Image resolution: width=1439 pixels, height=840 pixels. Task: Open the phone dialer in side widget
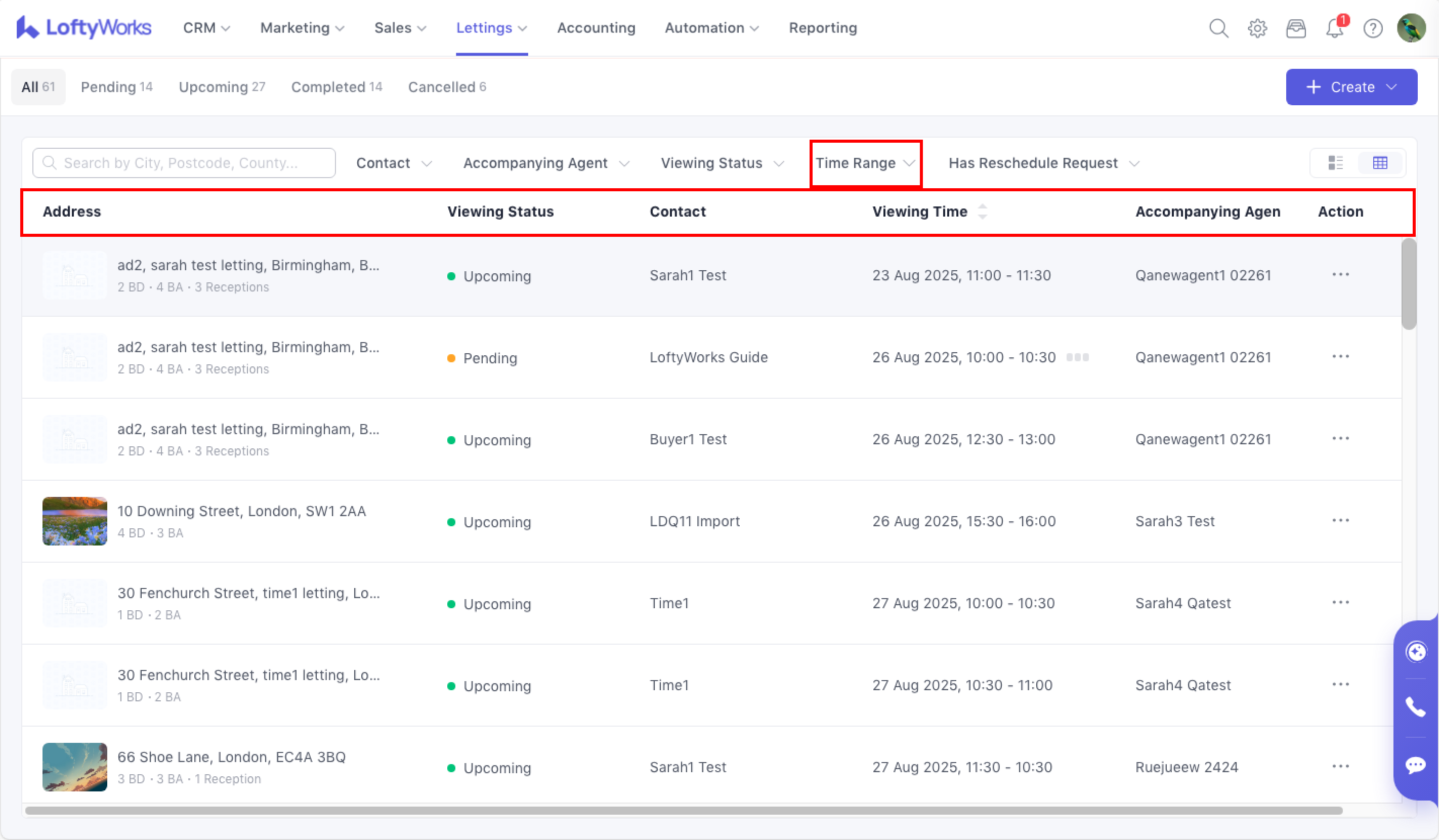1415,707
